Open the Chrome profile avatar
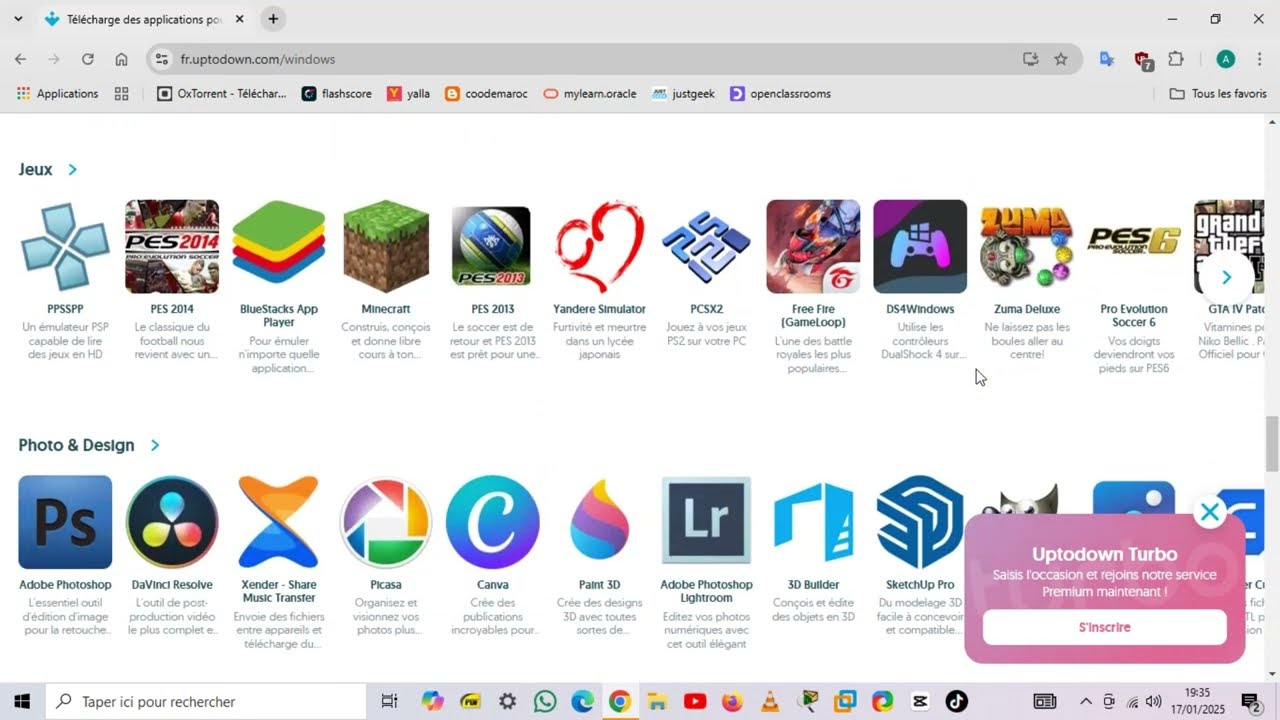1280x720 pixels. click(x=1226, y=59)
